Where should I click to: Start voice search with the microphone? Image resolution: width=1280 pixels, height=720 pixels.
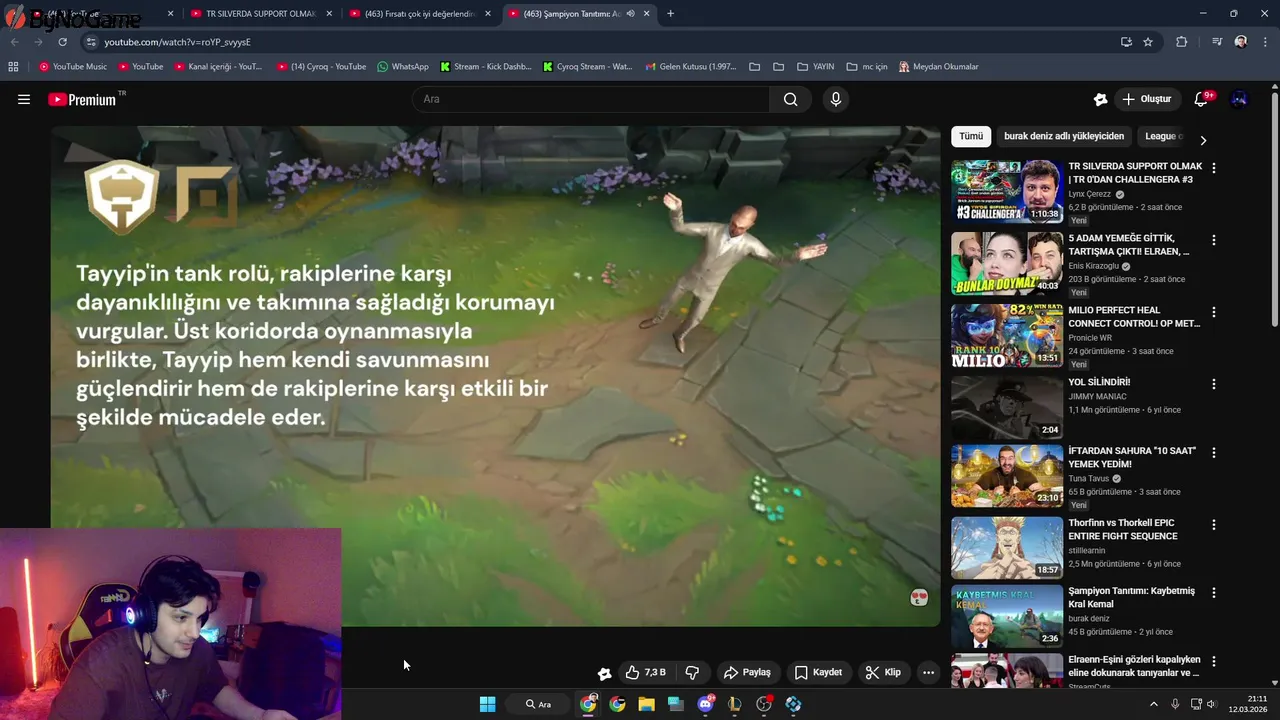pyautogui.click(x=836, y=99)
